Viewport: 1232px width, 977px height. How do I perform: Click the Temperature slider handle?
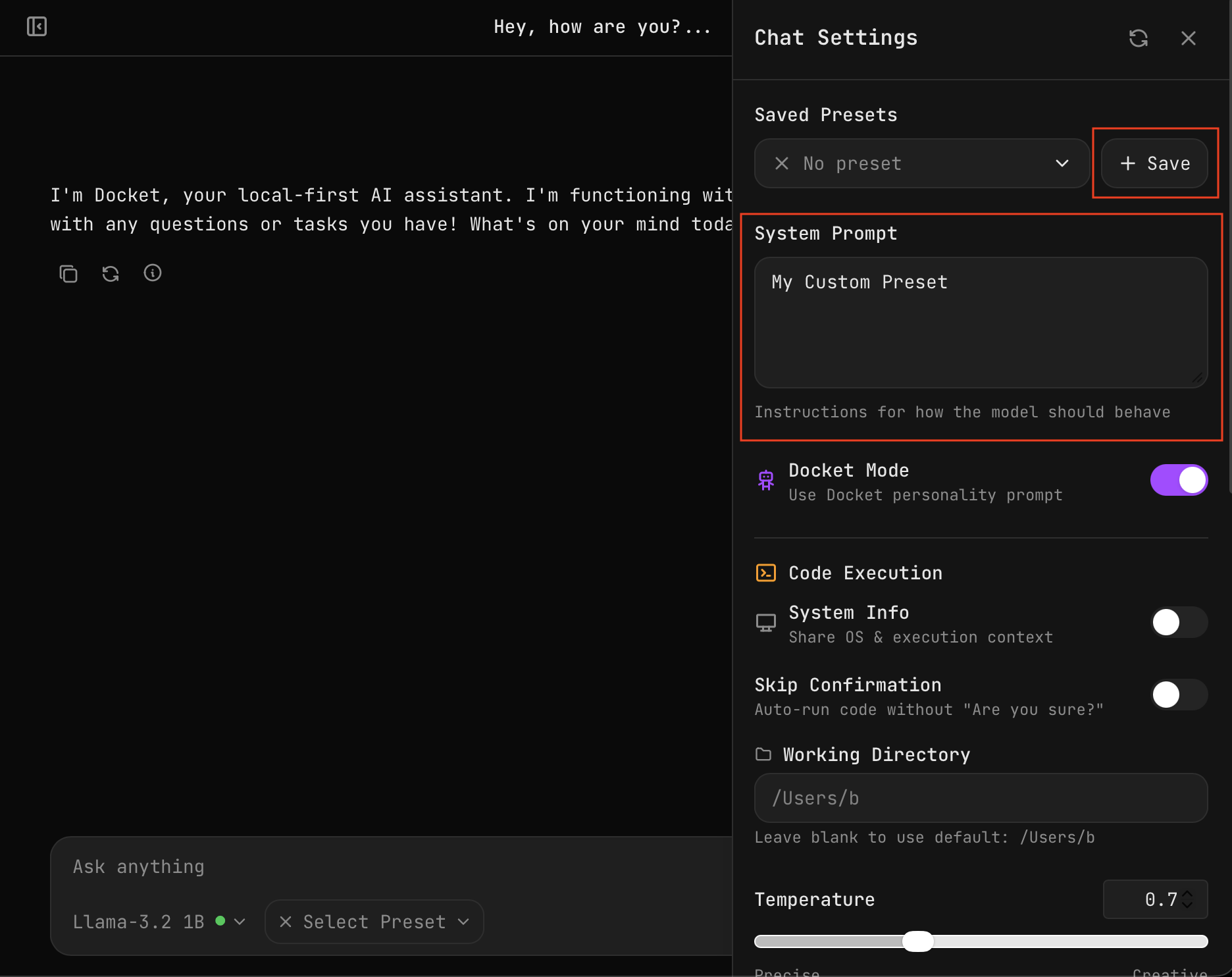tap(917, 941)
